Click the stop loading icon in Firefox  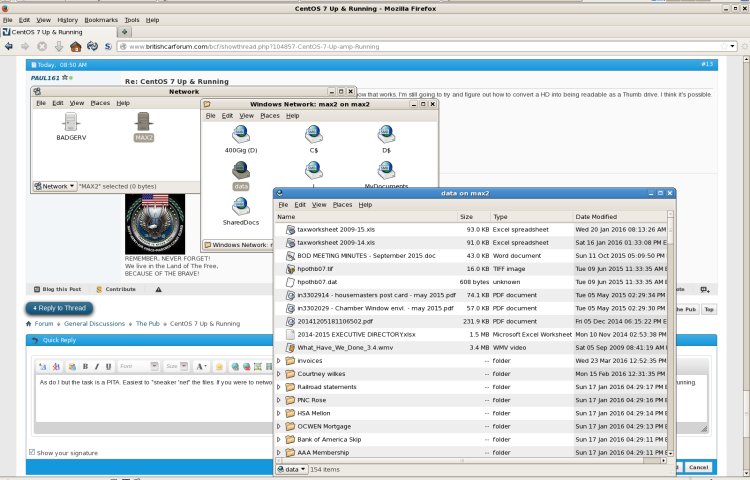(42, 46)
